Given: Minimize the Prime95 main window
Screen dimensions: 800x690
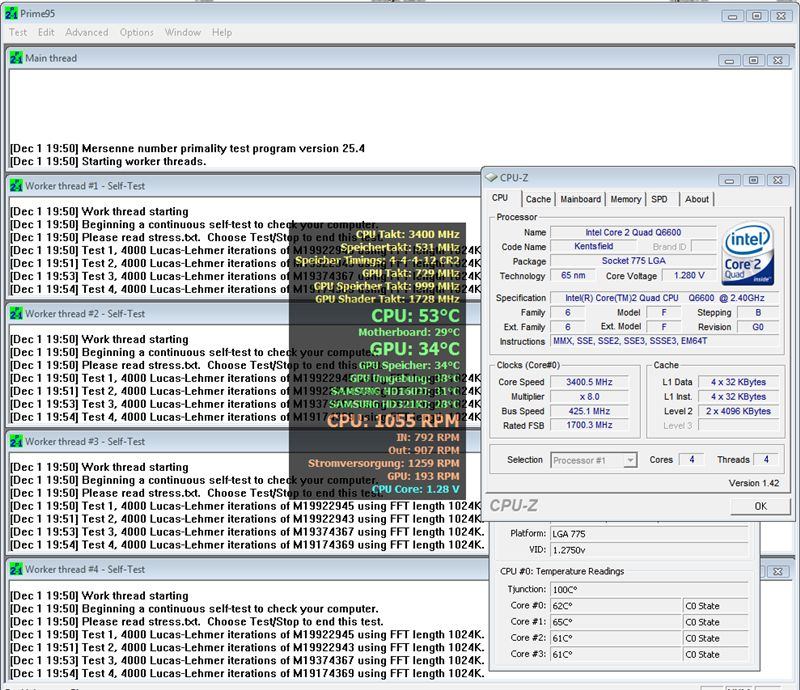Looking at the screenshot, I should tap(732, 16).
